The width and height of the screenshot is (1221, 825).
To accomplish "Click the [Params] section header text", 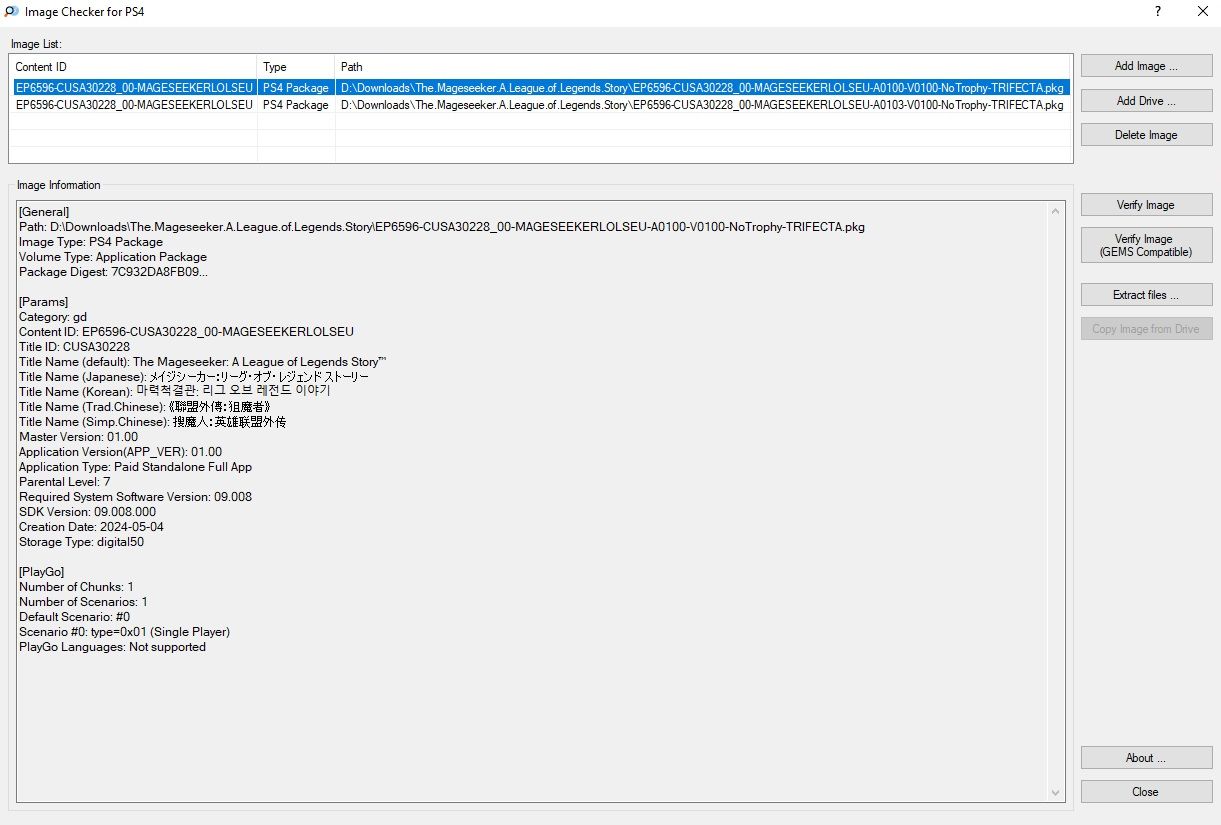I will pyautogui.click(x=43, y=302).
